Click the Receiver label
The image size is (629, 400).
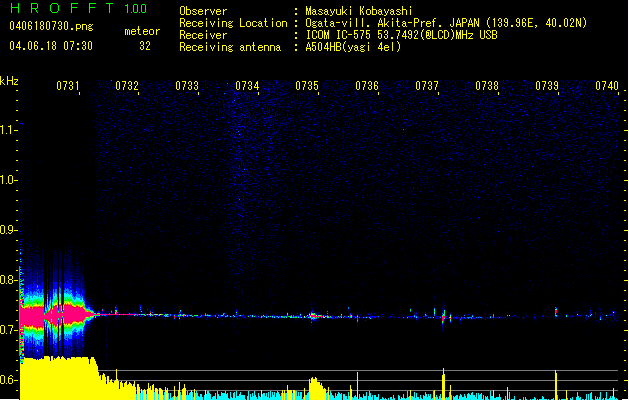(203, 35)
